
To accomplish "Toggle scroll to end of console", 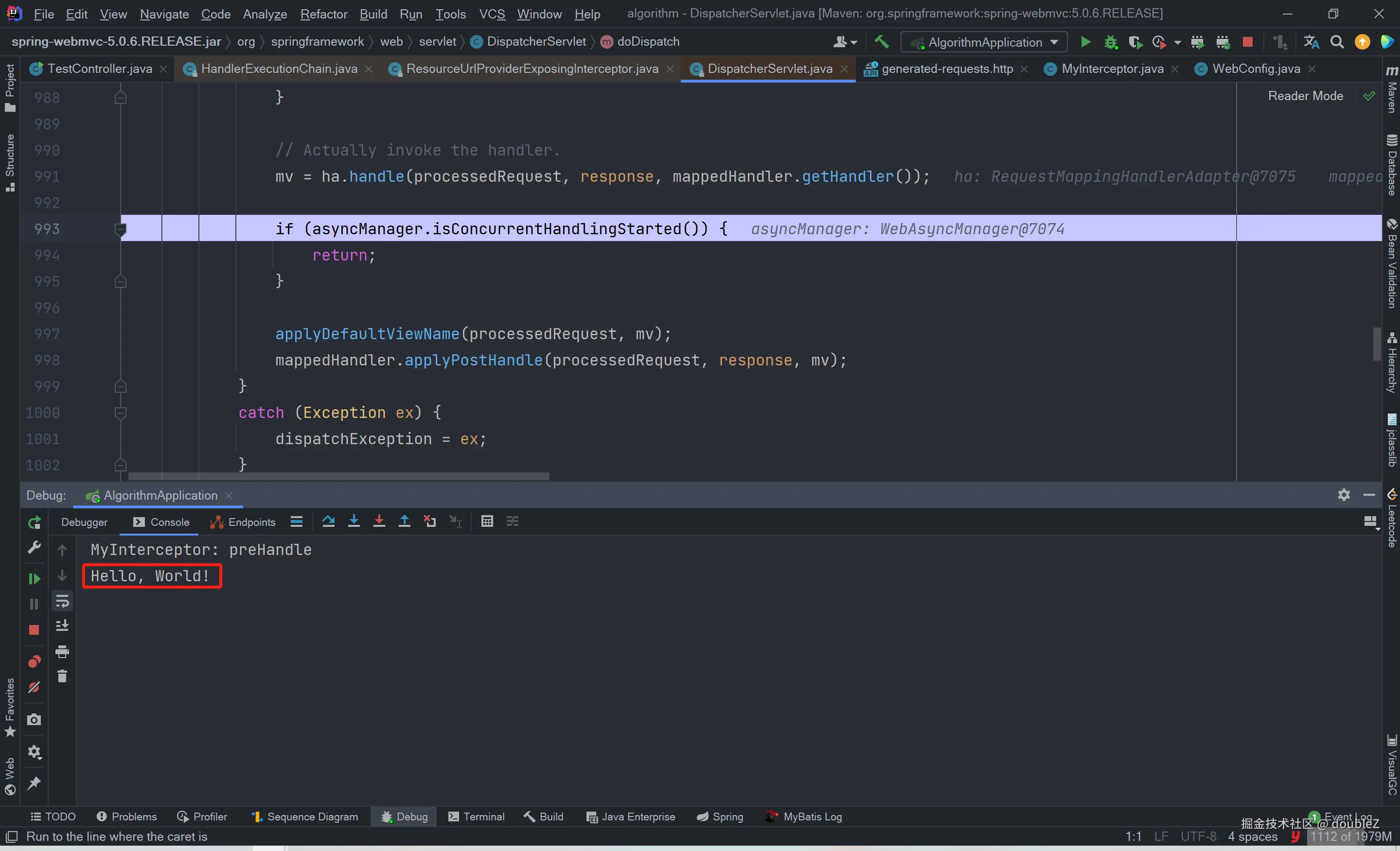I will tap(62, 625).
